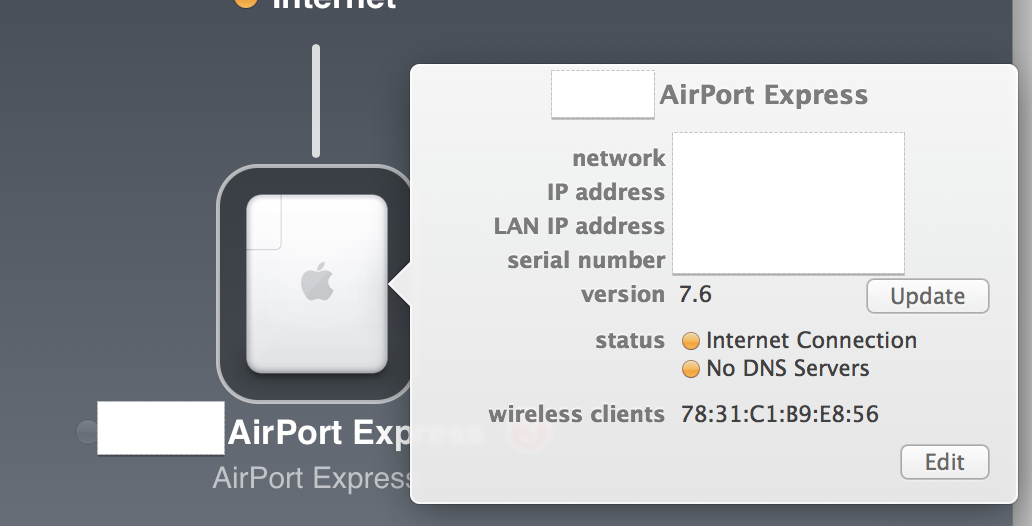
Task: Click the vertical connection line above the device
Action: (x=316, y=101)
